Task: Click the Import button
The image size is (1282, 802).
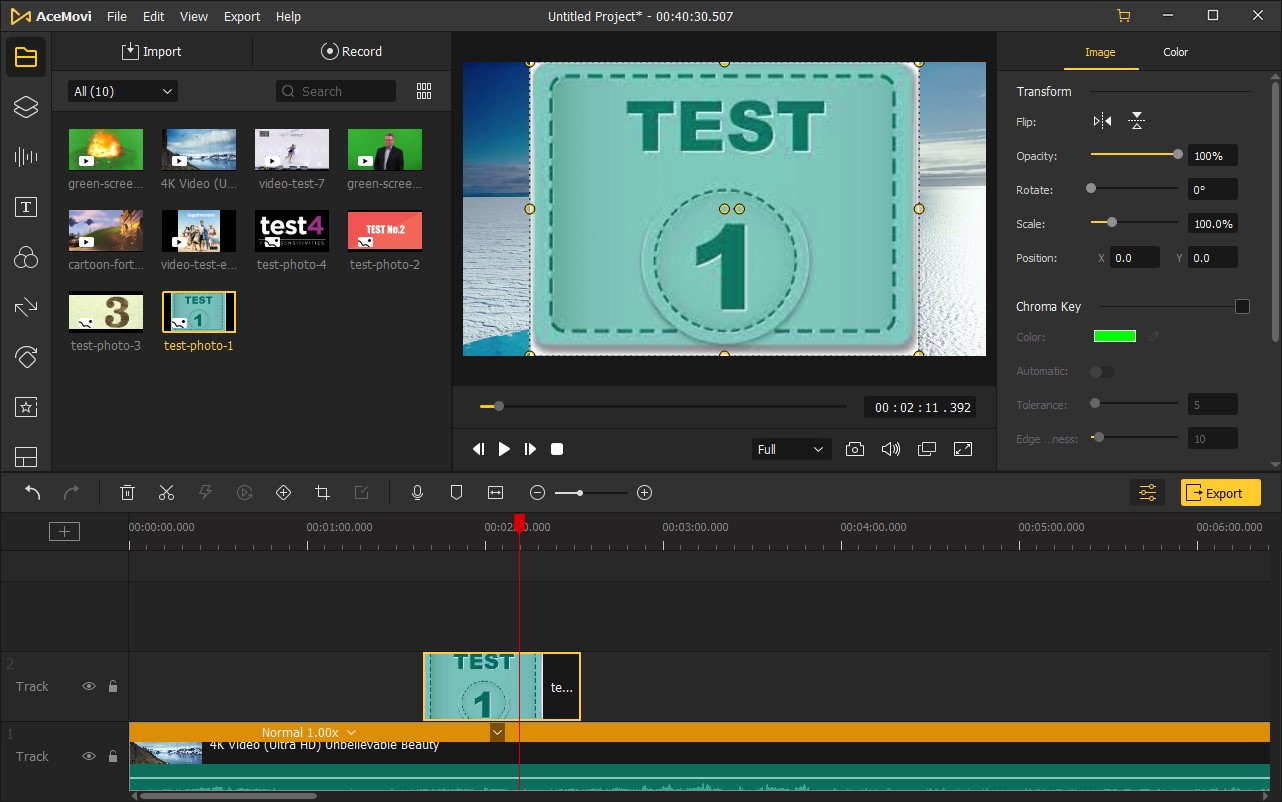Action: click(152, 52)
